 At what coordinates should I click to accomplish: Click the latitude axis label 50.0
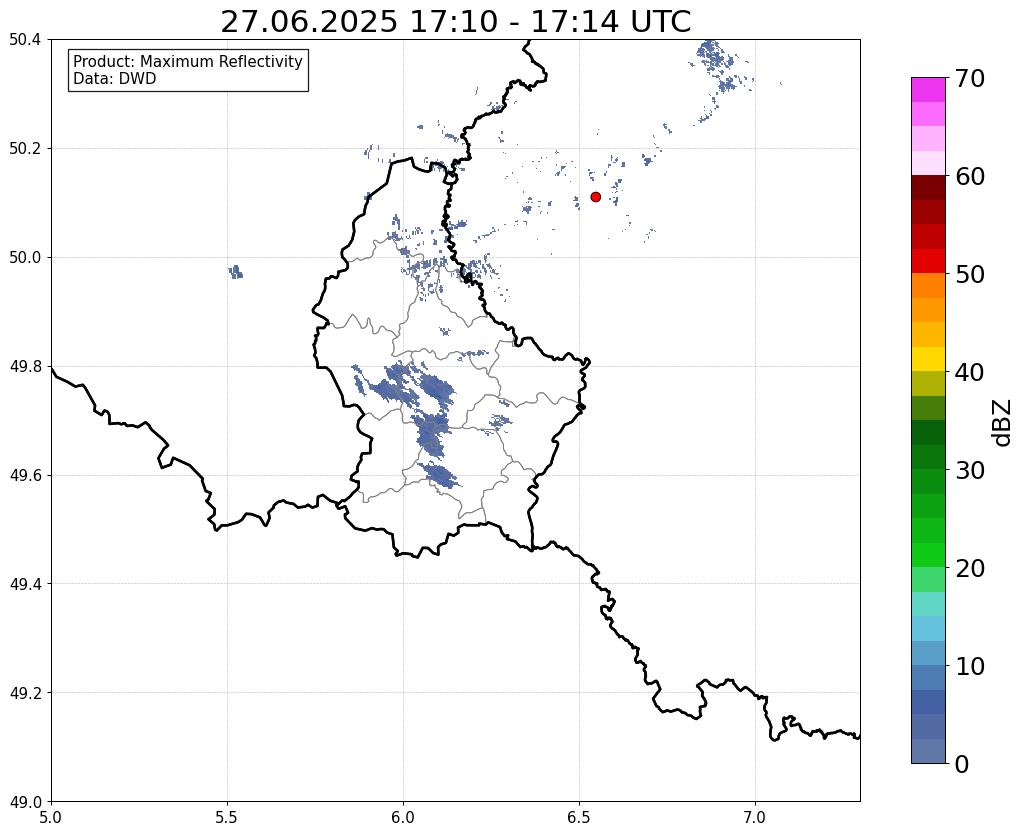tap(25, 257)
